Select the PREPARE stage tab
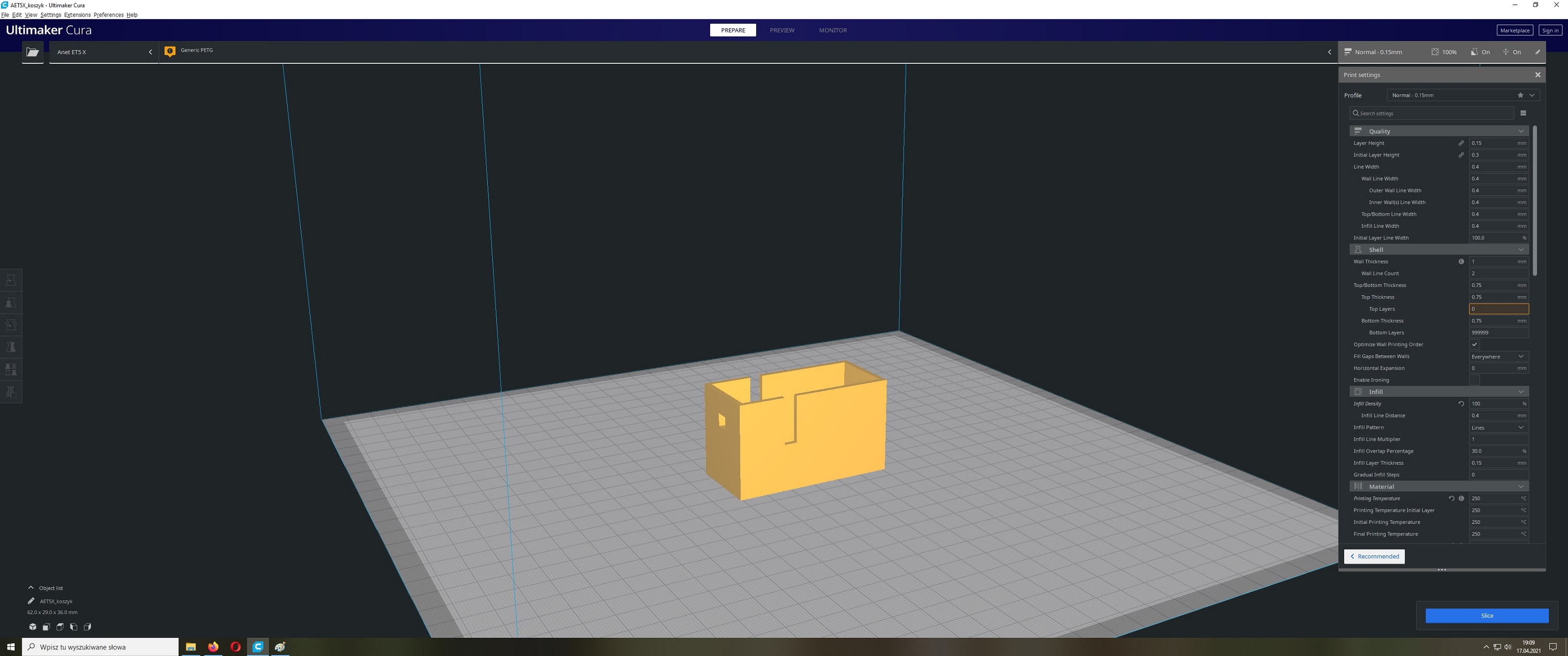 (733, 30)
